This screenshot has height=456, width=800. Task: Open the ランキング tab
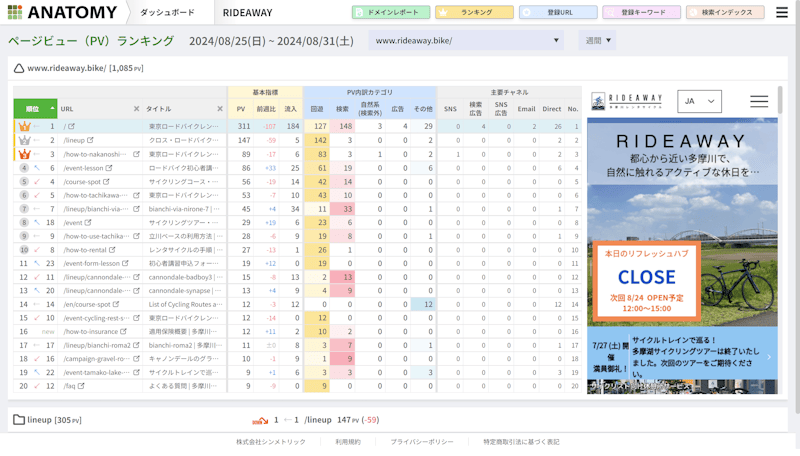(x=474, y=12)
